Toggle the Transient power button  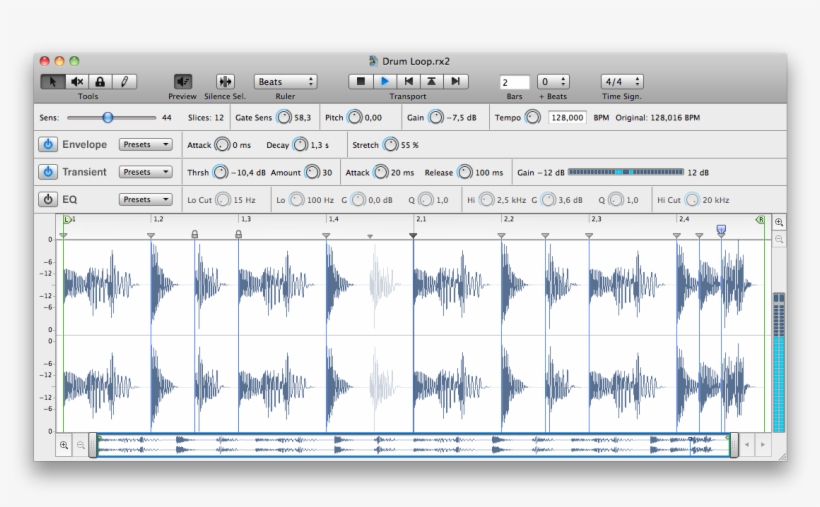click(x=48, y=172)
